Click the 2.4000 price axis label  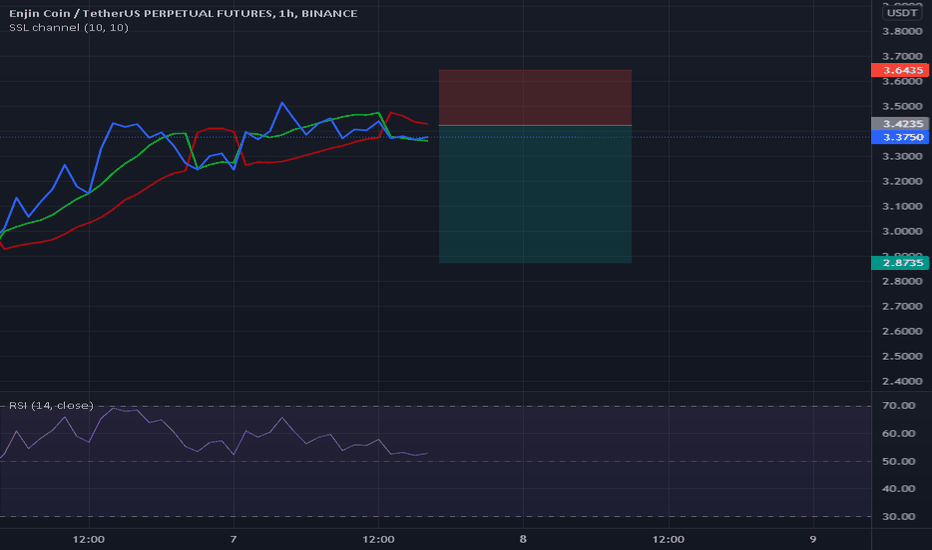(902, 381)
